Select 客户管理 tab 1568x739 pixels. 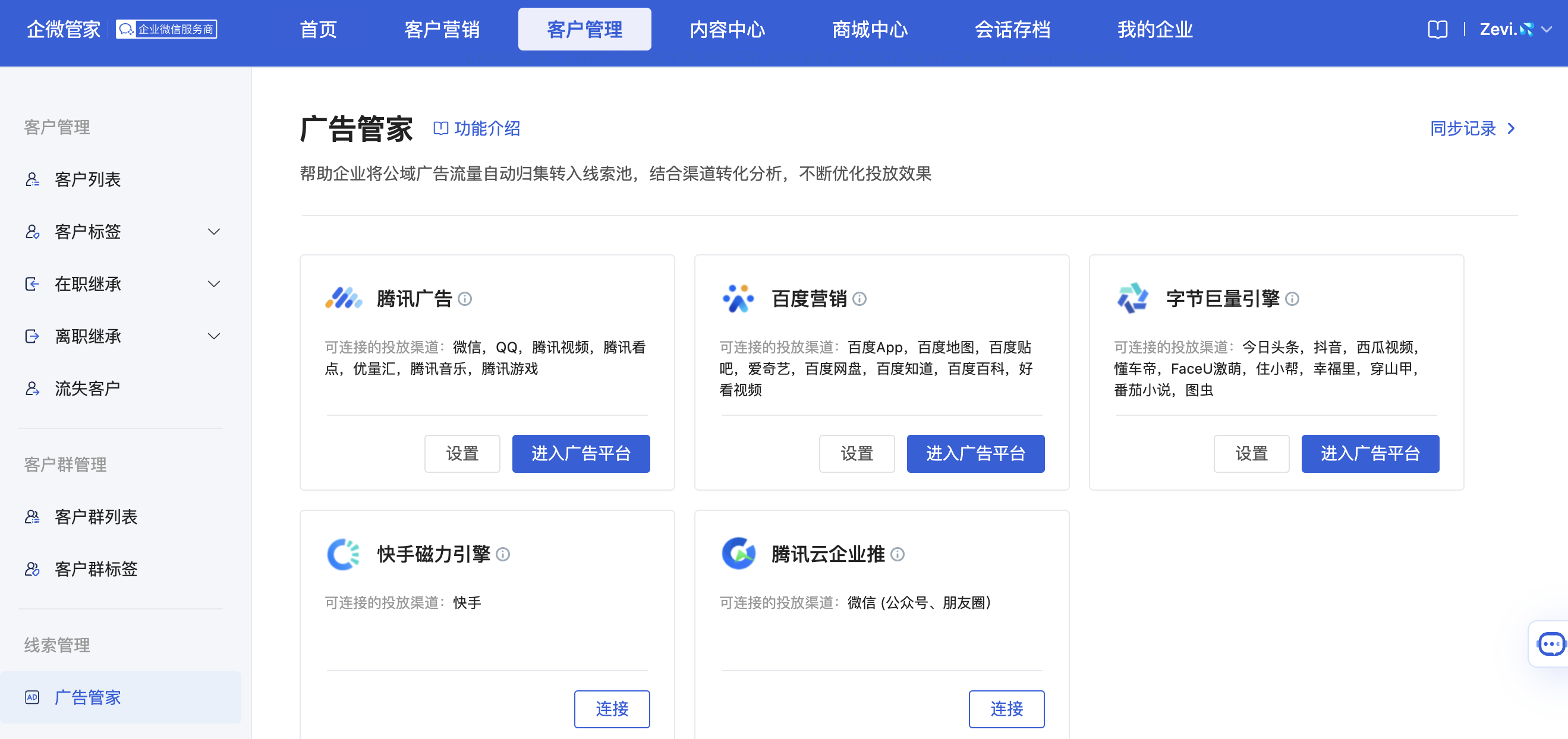pos(584,29)
